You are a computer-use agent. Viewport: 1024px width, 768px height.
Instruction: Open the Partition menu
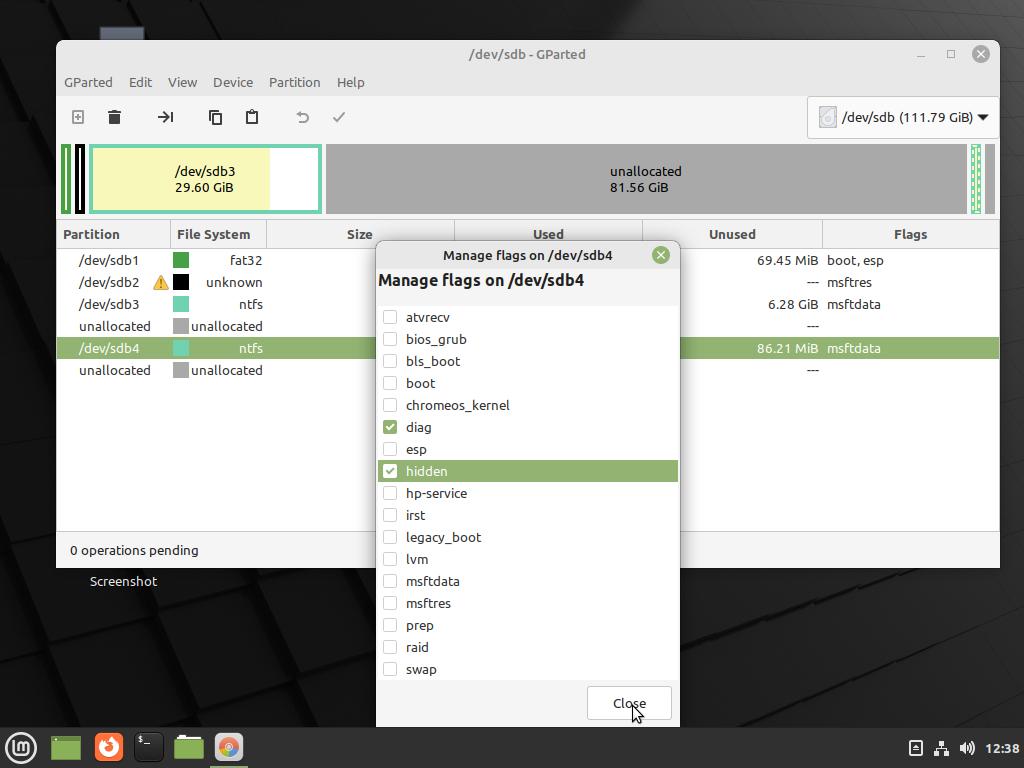click(x=294, y=82)
